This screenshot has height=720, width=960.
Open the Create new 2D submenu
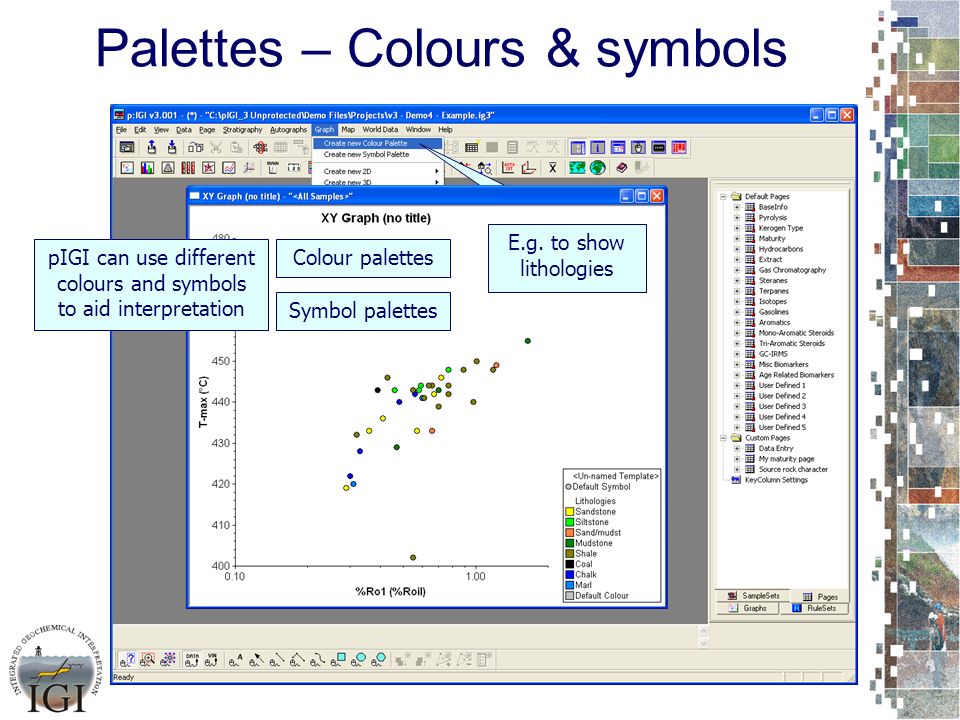coord(377,171)
